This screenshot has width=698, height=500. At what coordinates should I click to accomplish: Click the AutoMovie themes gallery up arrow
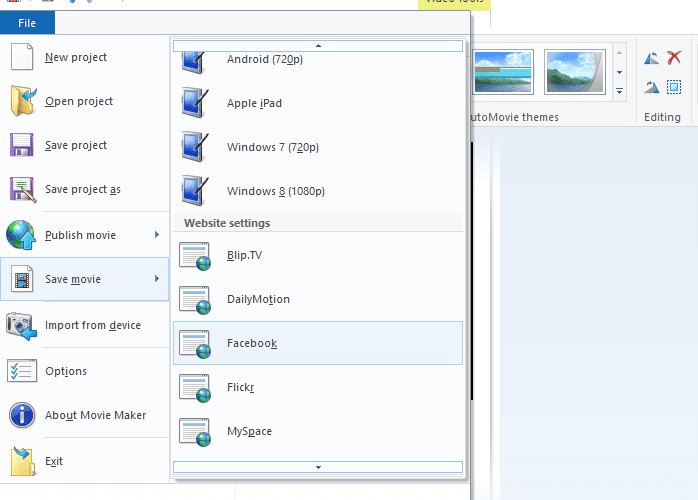619,53
